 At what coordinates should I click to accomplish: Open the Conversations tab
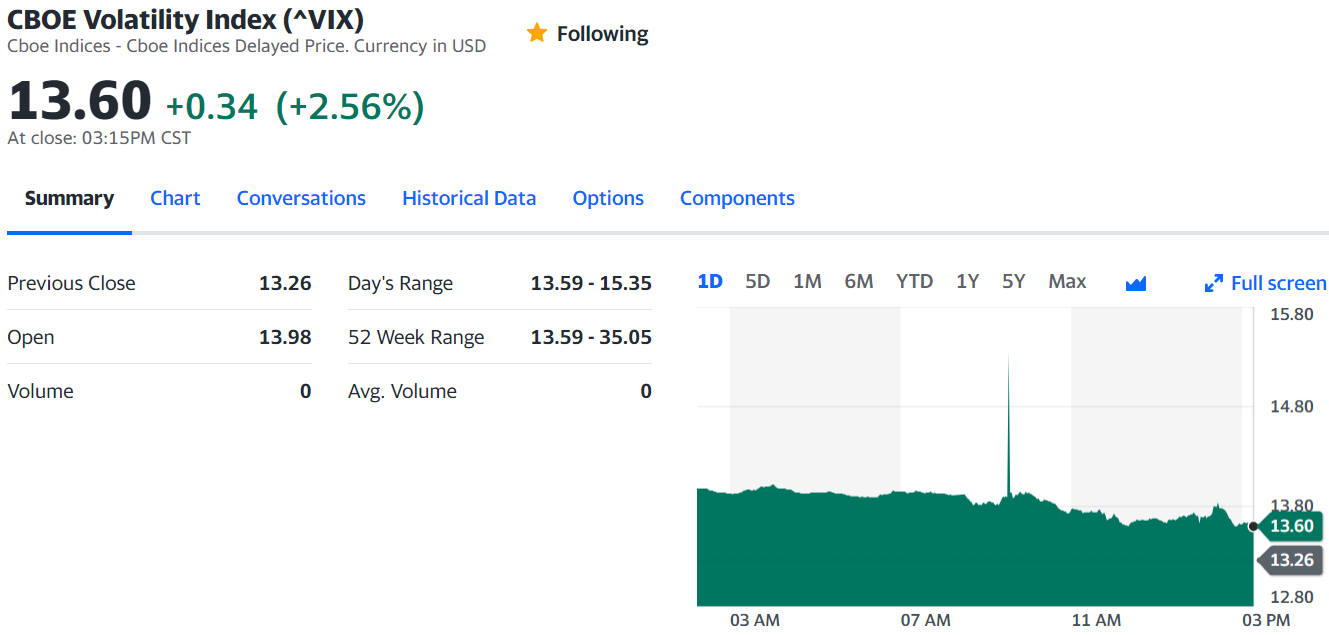pyautogui.click(x=301, y=198)
